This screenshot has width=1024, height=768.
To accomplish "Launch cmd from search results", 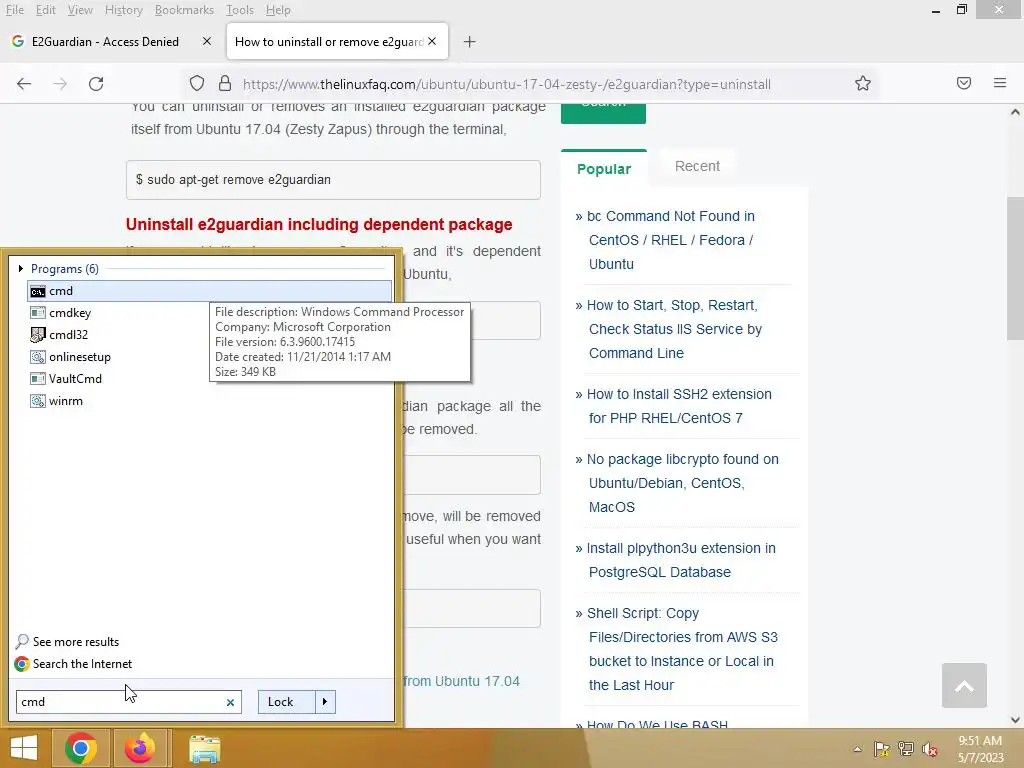I will pyautogui.click(x=210, y=291).
